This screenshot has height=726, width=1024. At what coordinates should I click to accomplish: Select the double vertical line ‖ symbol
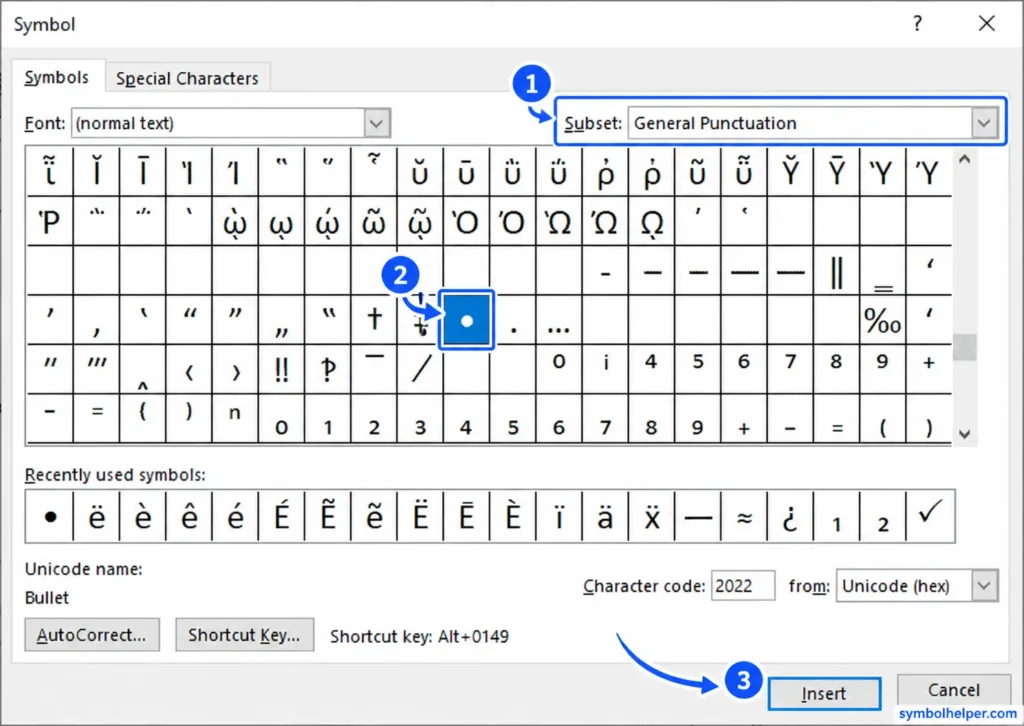pos(836,271)
